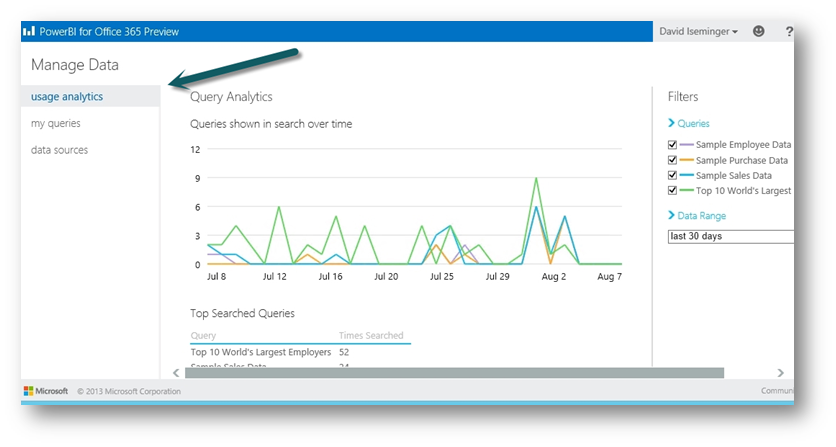Toggle Top 10 World's Largest checkbox
The width and height of the screenshot is (836, 447).
click(x=672, y=190)
